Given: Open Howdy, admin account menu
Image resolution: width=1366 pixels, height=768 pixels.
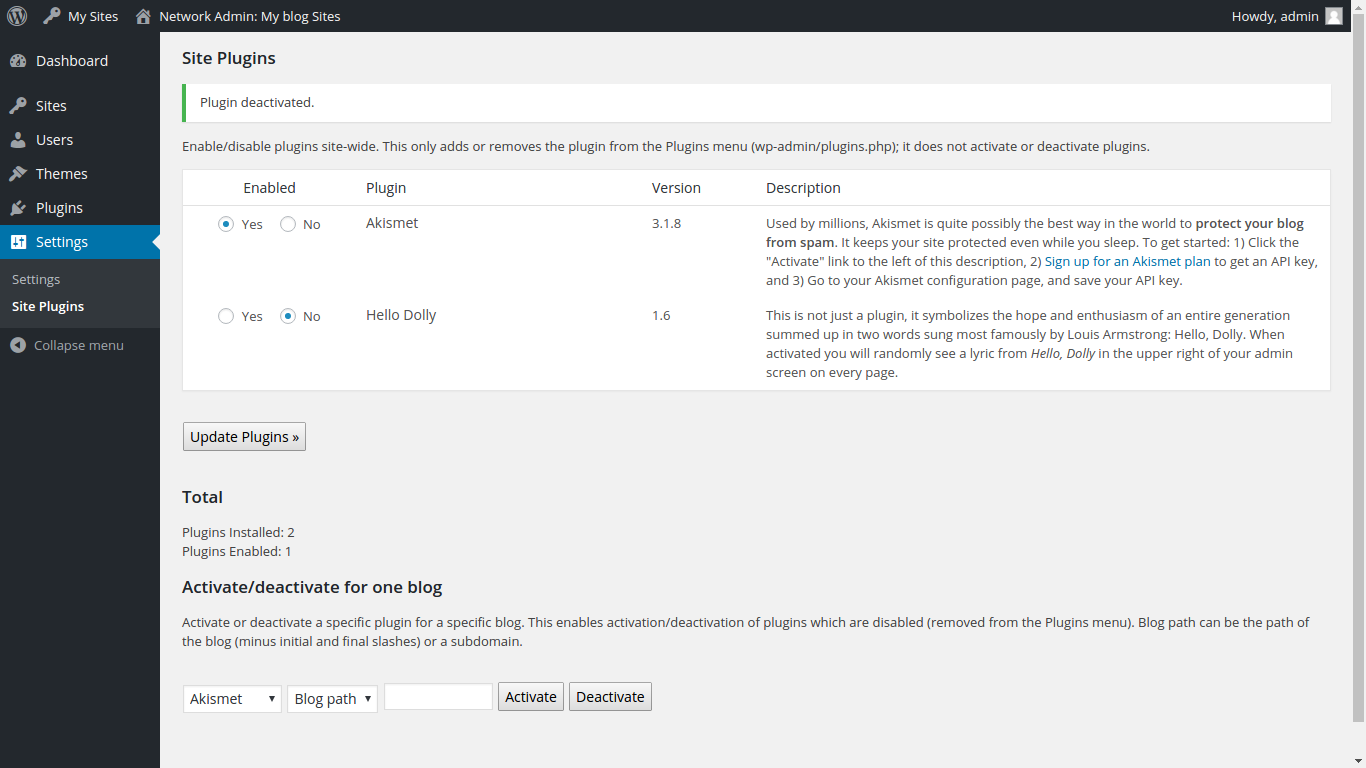Looking at the screenshot, I should click(1287, 16).
